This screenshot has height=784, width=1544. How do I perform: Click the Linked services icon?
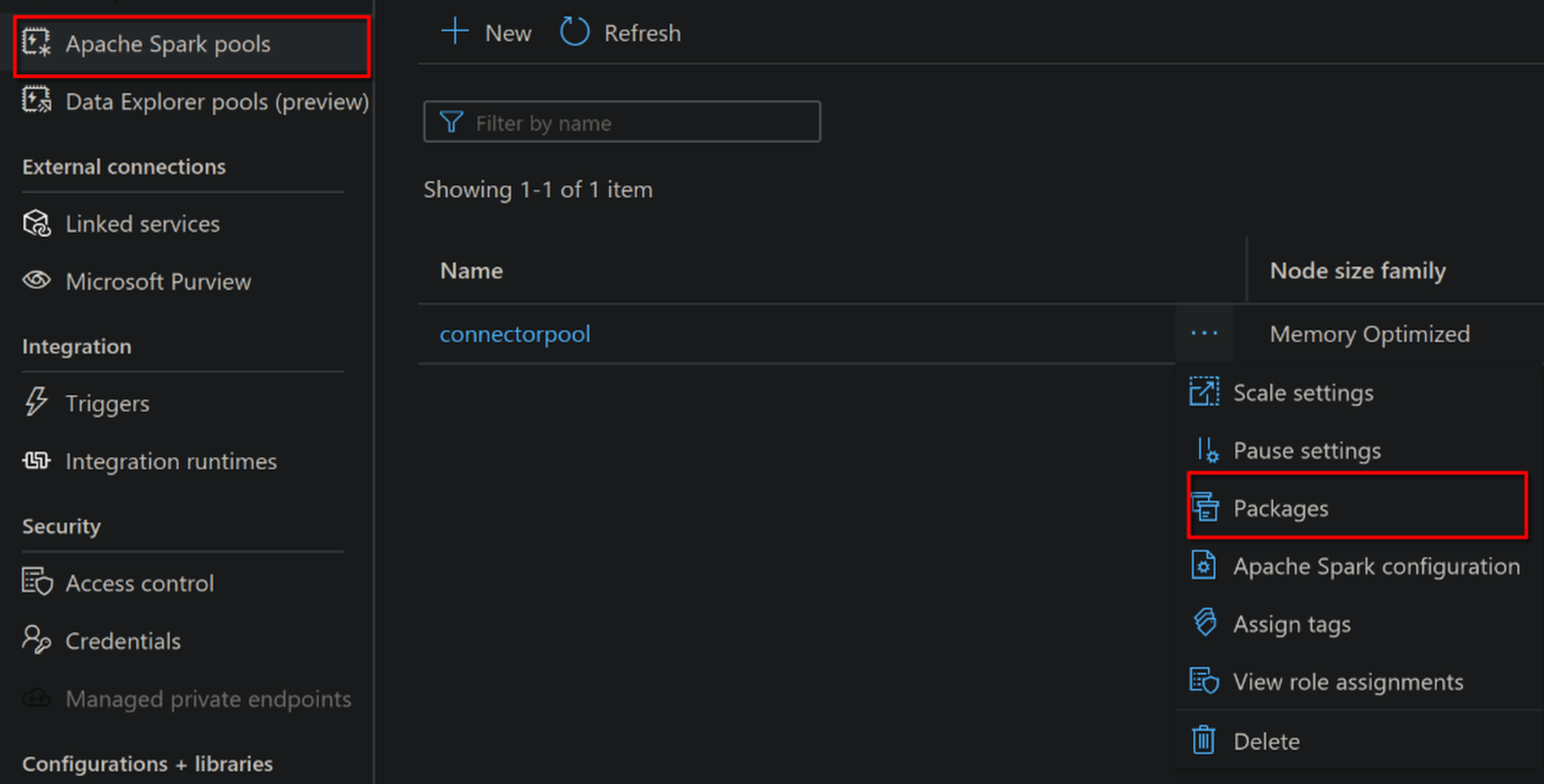point(36,224)
